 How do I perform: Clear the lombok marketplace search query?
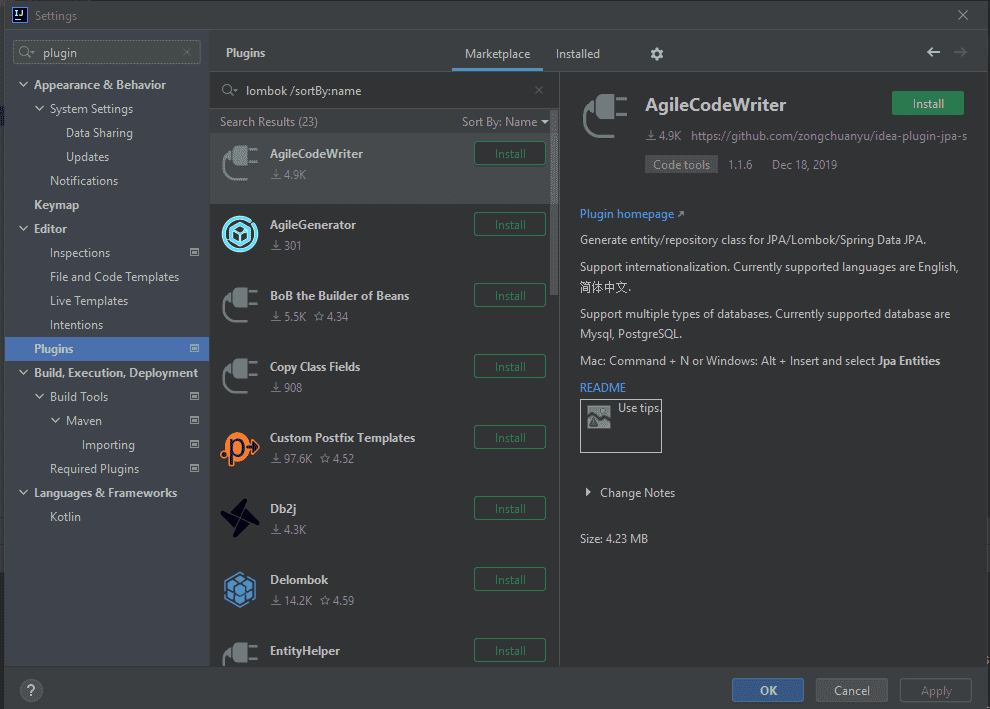[x=539, y=90]
